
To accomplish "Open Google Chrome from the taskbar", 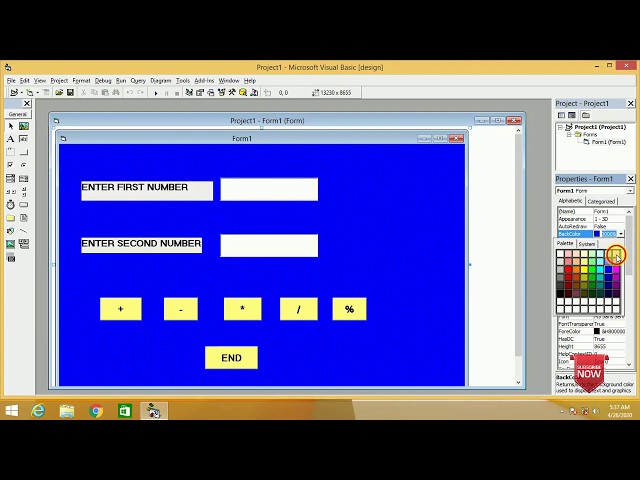I will 96,411.
